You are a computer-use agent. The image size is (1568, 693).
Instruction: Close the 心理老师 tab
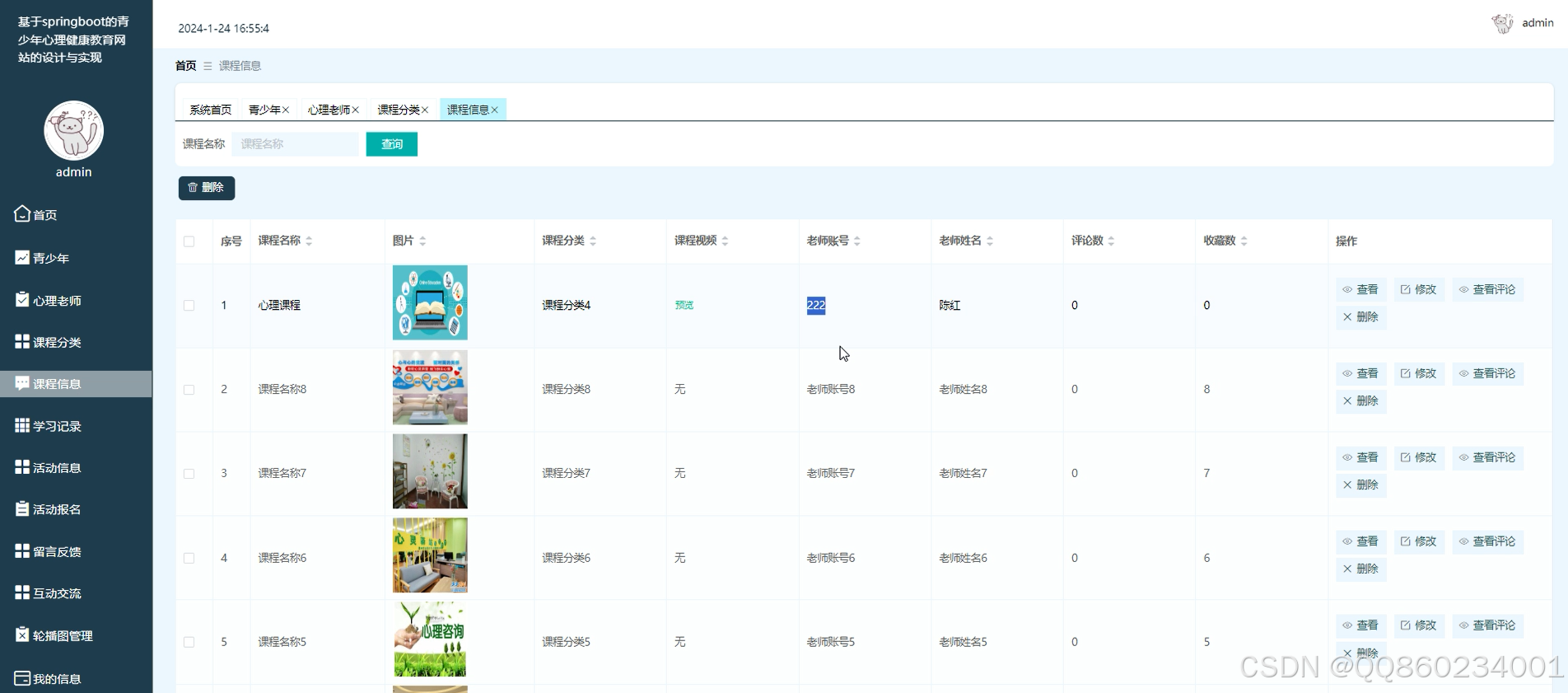(356, 110)
